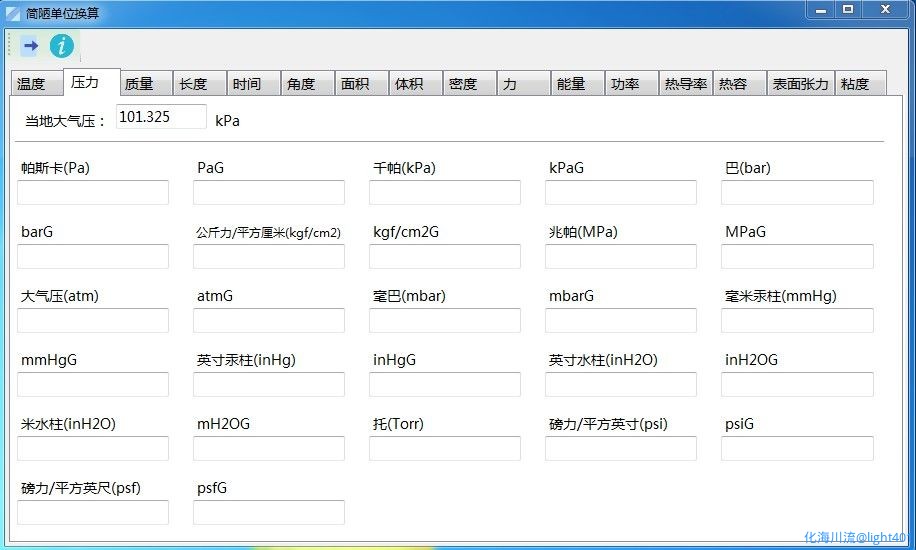This screenshot has width=916, height=550.
Task: Open the 粘度 tab
Action: [x=856, y=84]
